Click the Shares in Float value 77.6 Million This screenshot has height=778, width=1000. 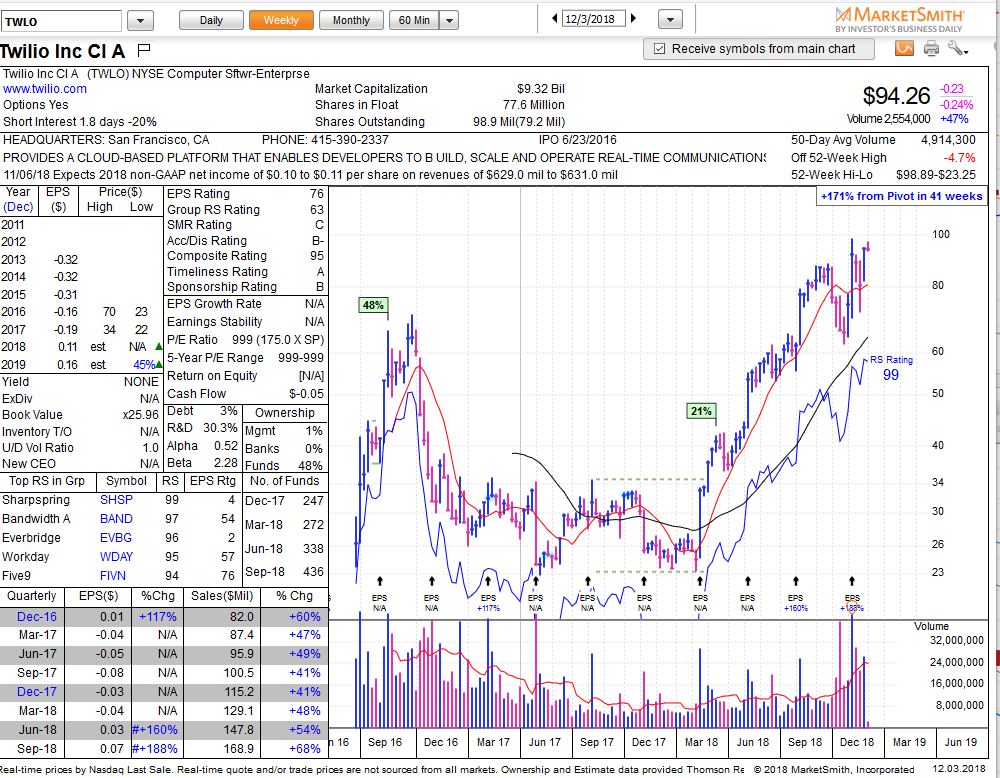tap(534, 105)
